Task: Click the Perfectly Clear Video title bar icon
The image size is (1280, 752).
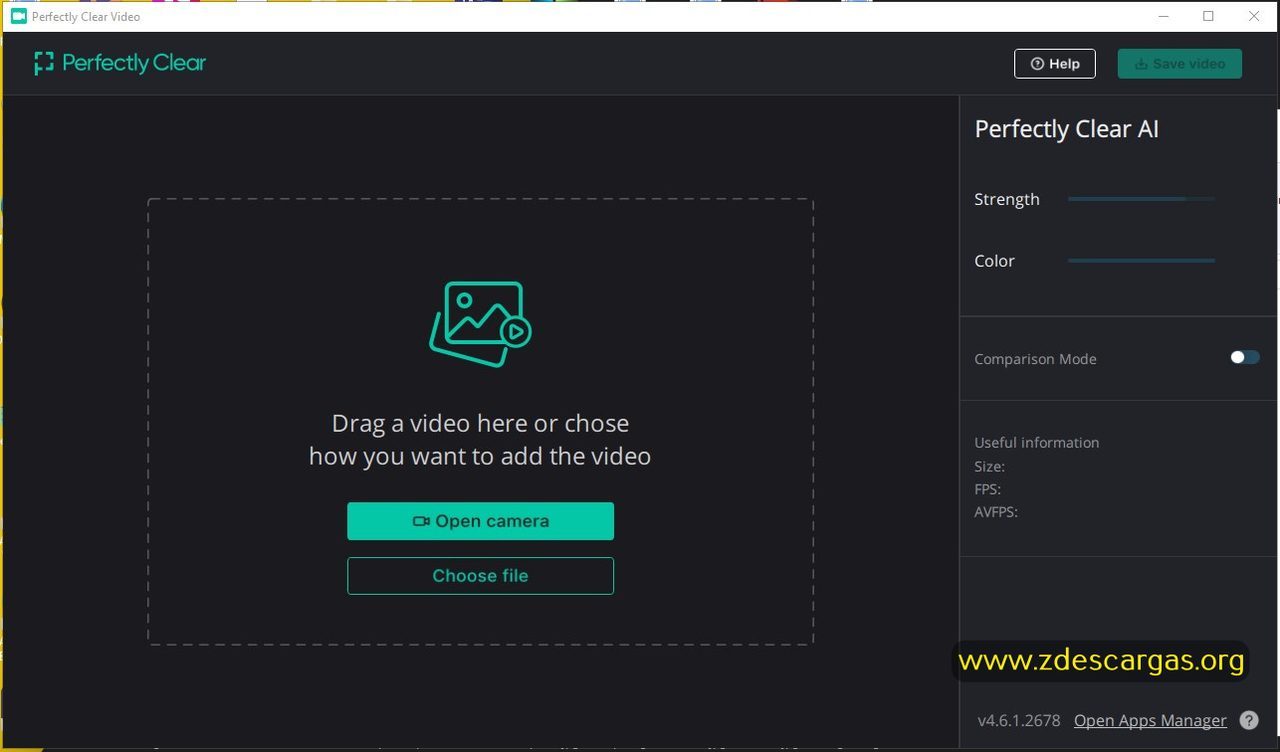Action: point(18,16)
